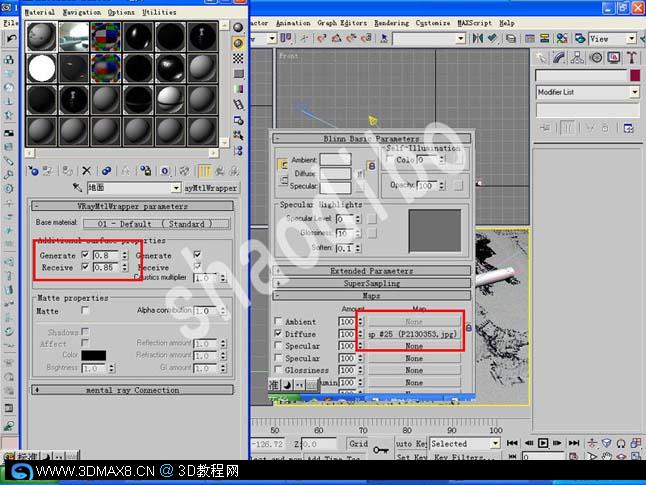Open MAXScript menu
This screenshot has width=646, height=485.
tap(474, 23)
